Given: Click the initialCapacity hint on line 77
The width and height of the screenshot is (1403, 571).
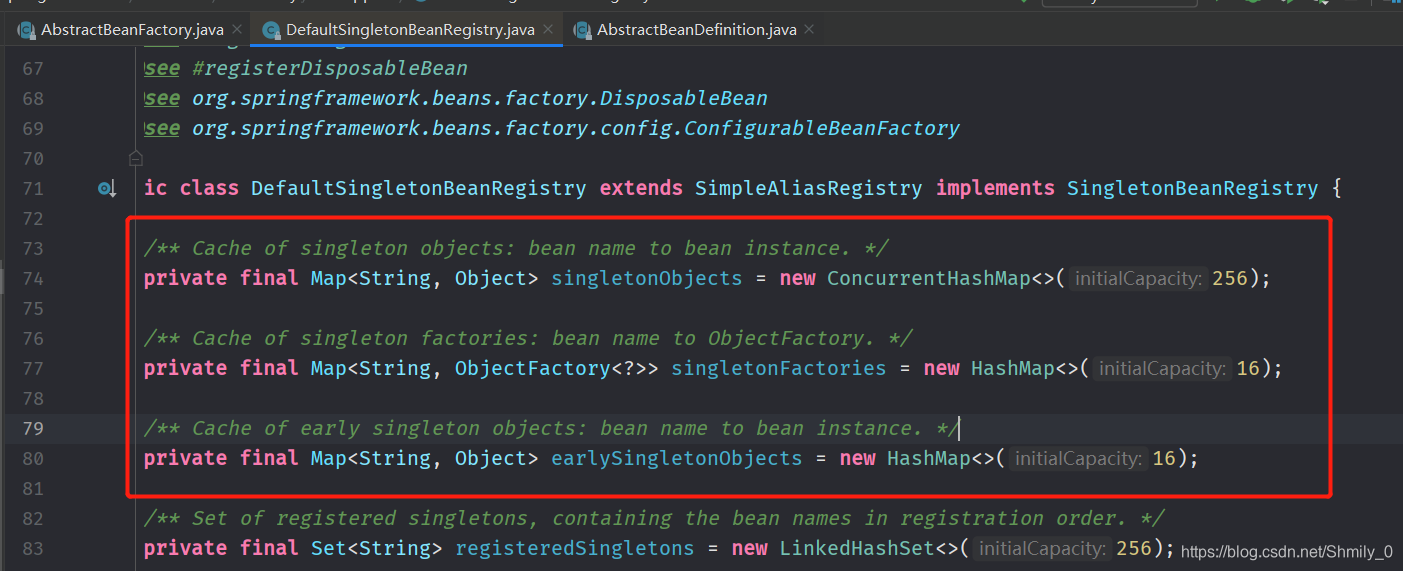Looking at the screenshot, I should point(1162,369).
